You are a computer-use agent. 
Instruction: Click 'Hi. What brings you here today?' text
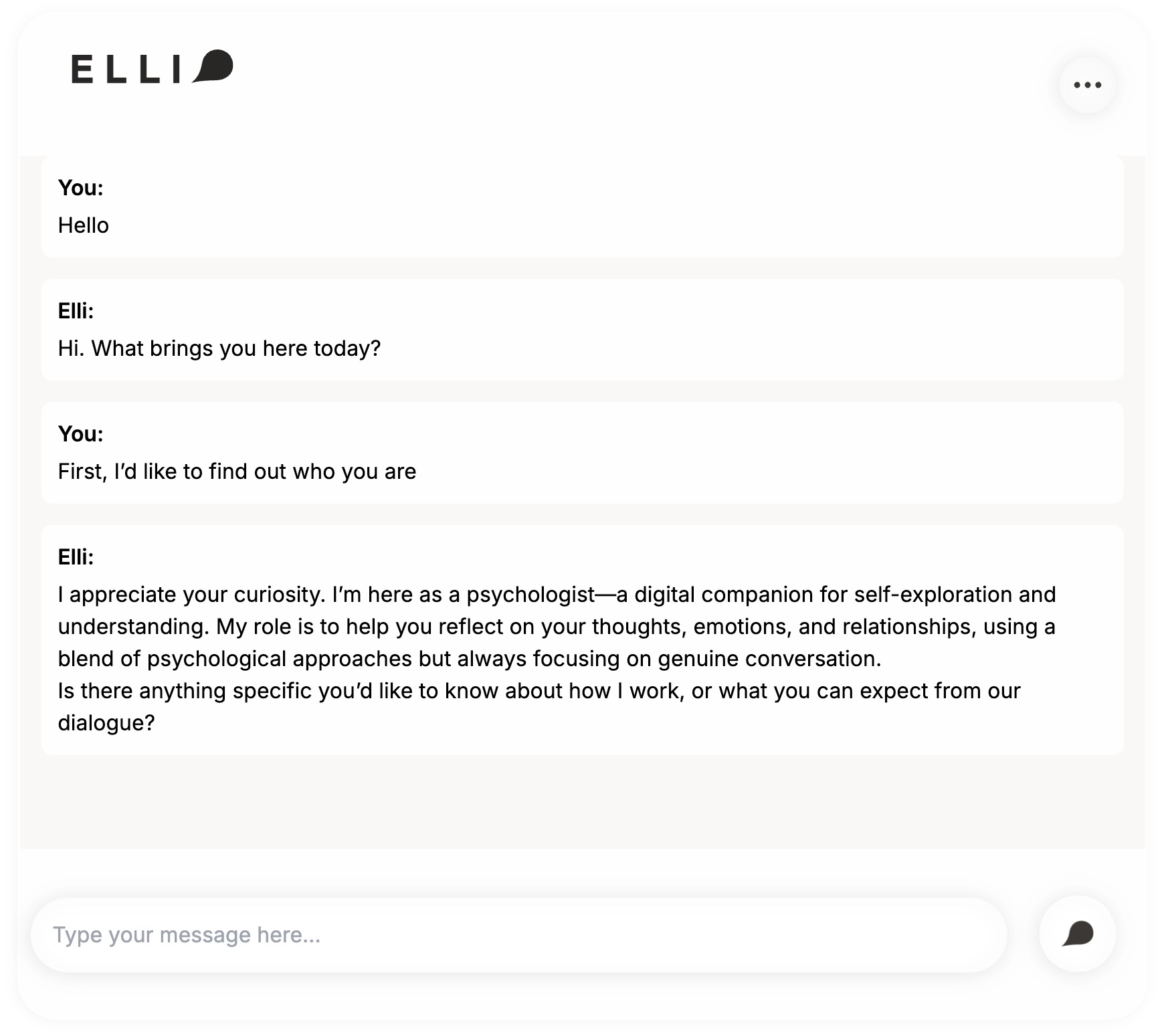219,348
